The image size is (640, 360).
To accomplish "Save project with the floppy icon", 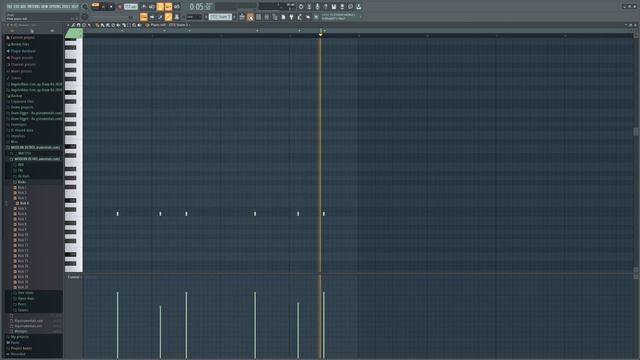I will pyautogui.click(x=334, y=7).
